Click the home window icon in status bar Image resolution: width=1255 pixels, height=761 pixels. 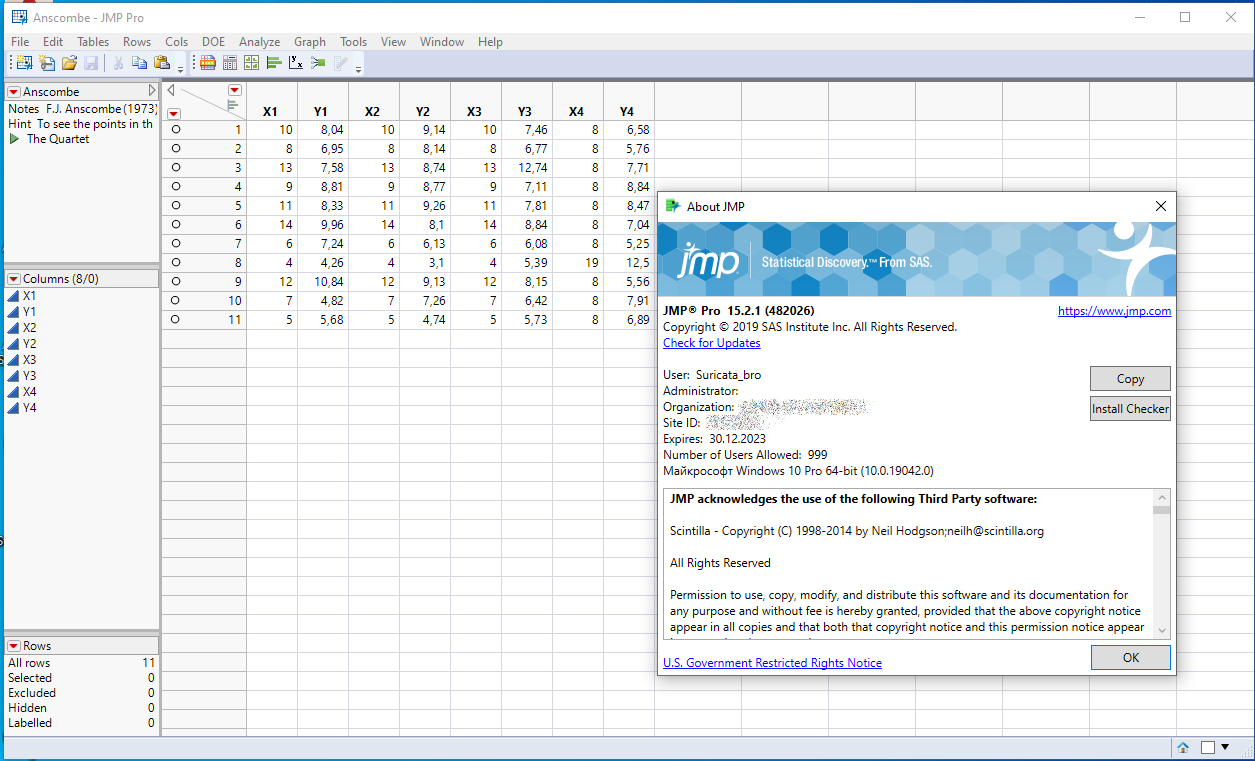click(1183, 747)
